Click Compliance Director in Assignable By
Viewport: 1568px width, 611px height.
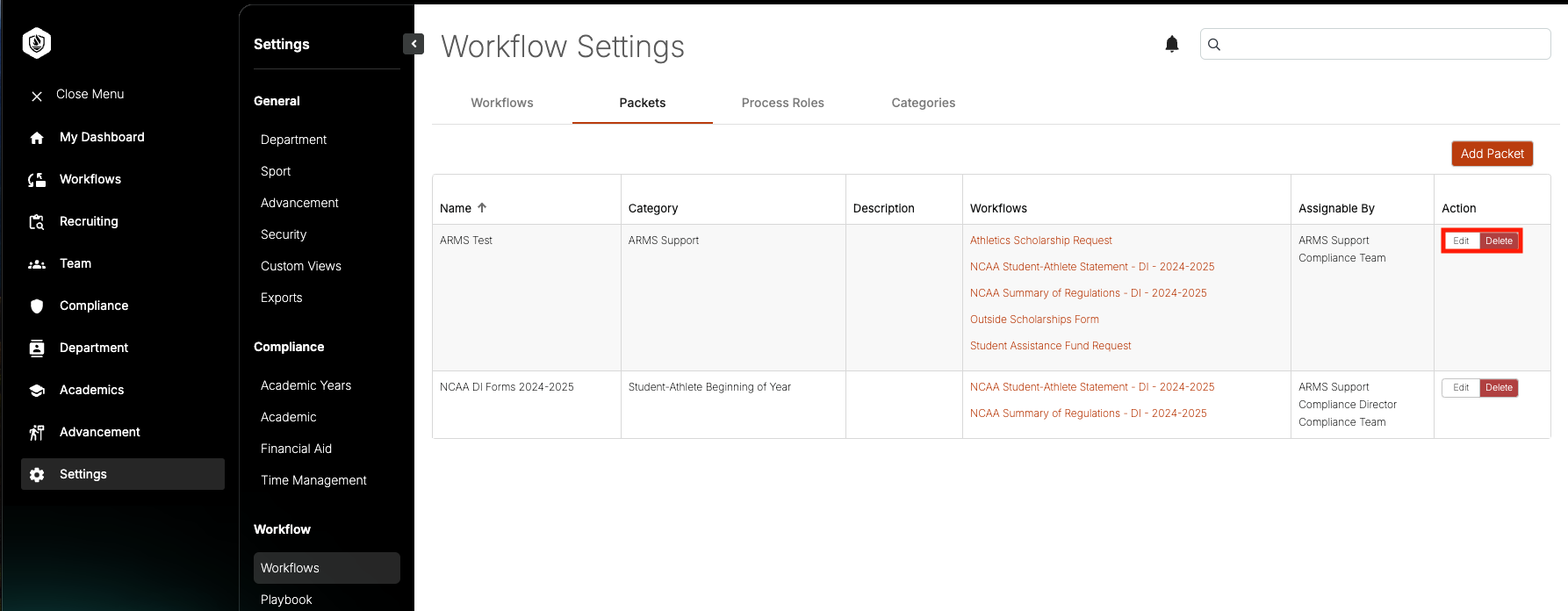(x=1348, y=405)
